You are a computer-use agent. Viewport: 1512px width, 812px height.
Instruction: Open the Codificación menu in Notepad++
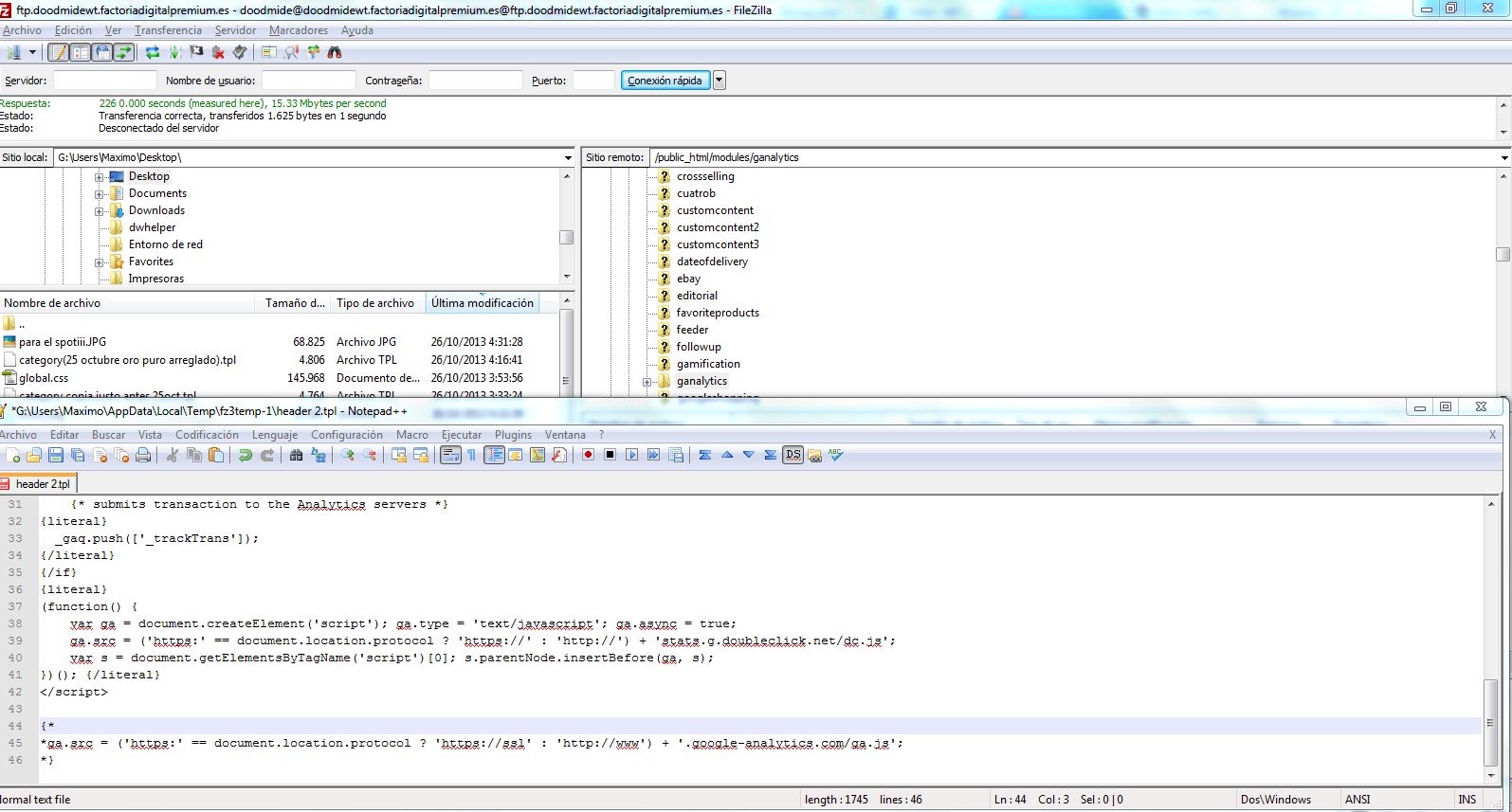[x=207, y=435]
